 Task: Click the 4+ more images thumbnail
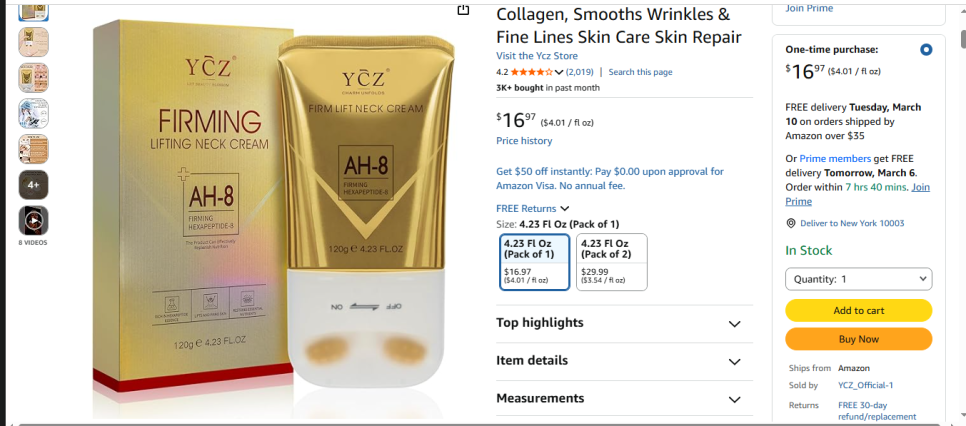(x=33, y=184)
